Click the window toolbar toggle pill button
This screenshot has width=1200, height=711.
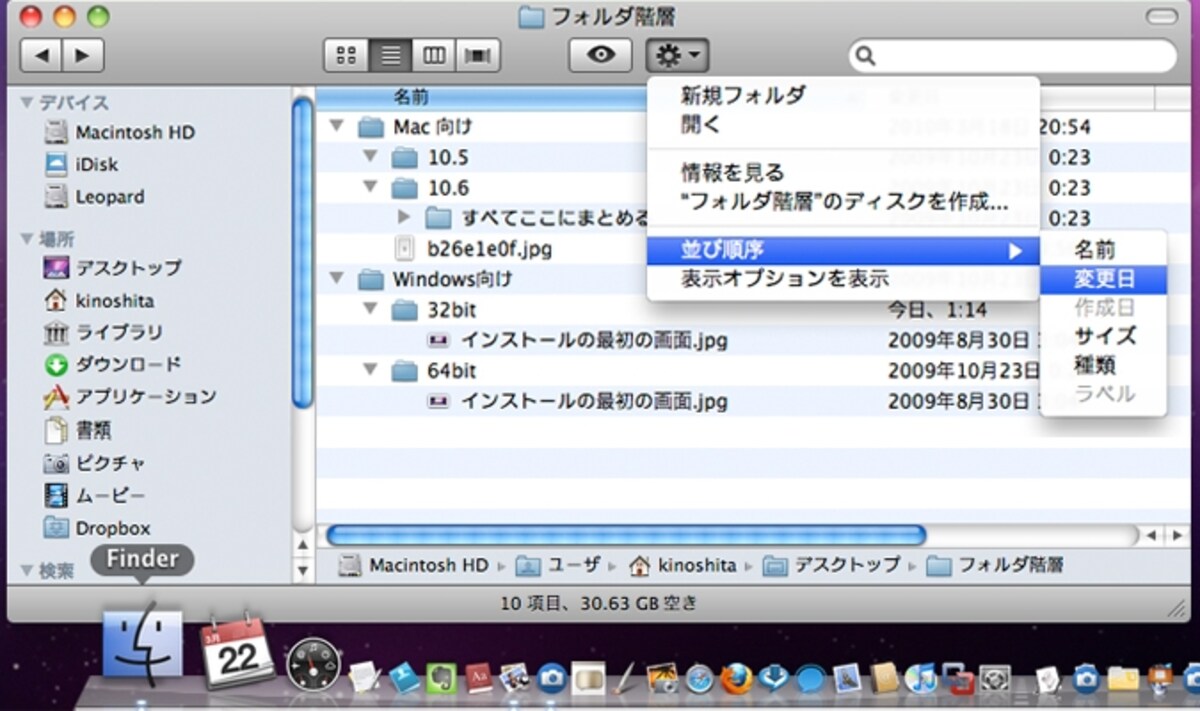[1161, 17]
